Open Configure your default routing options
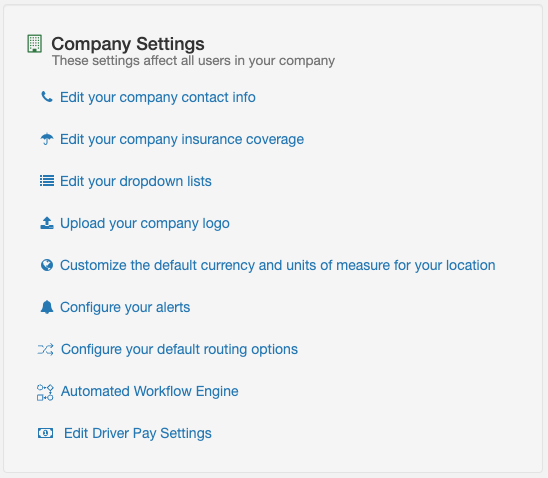The width and height of the screenshot is (548, 478). [179, 349]
